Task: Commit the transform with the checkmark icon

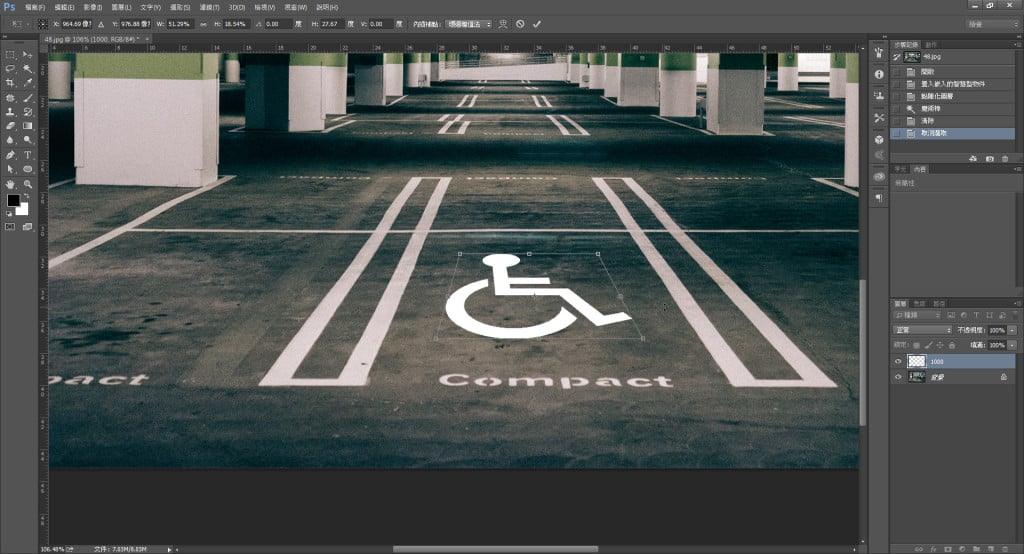Action: [537, 23]
